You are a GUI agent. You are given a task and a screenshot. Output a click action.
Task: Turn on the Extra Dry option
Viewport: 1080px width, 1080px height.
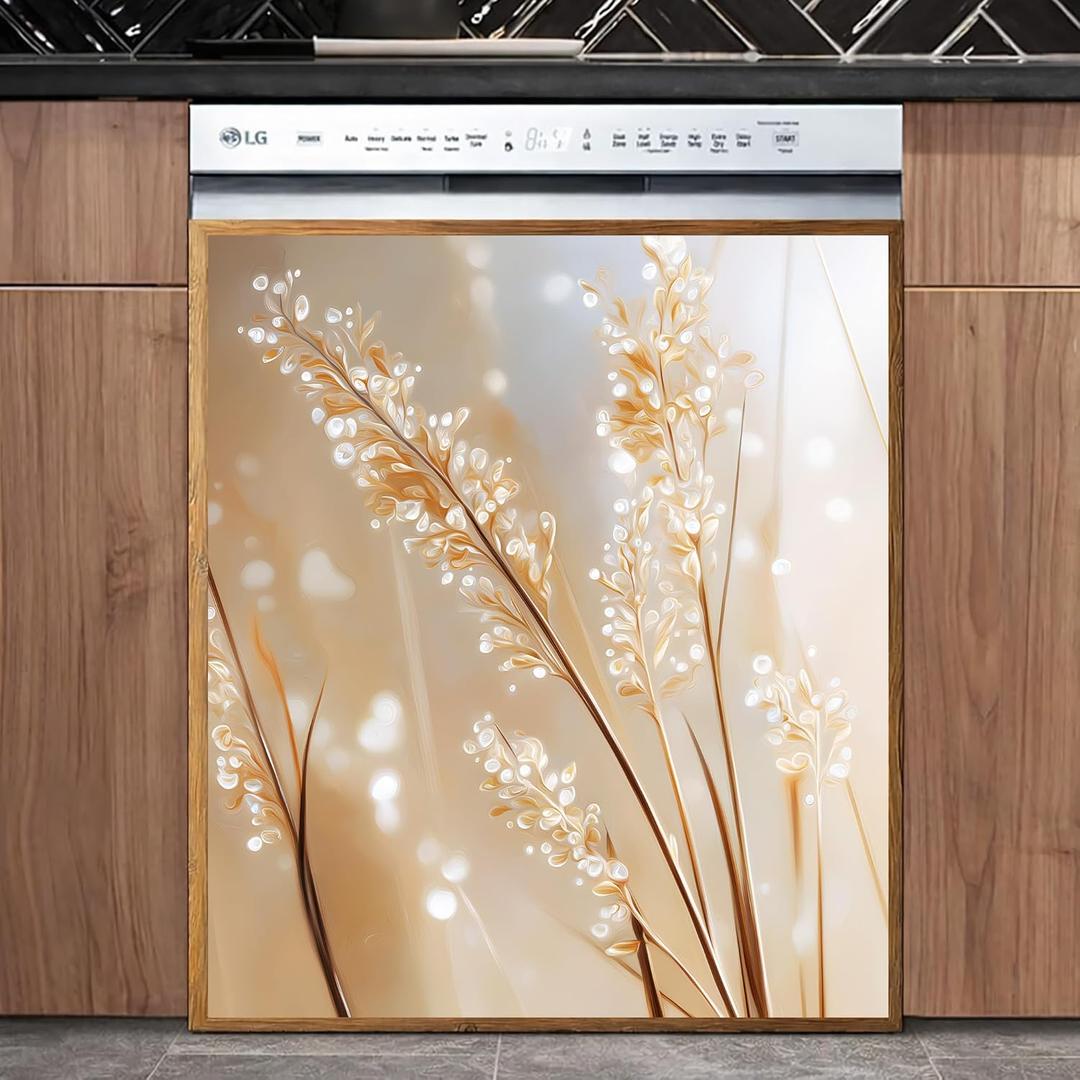point(718,141)
